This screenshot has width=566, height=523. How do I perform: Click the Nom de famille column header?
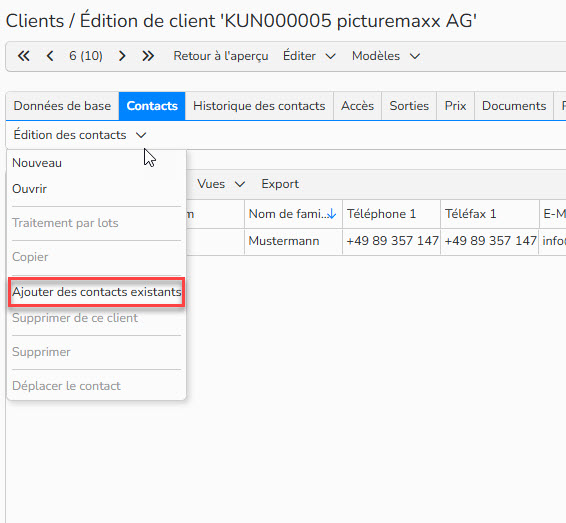293,214
